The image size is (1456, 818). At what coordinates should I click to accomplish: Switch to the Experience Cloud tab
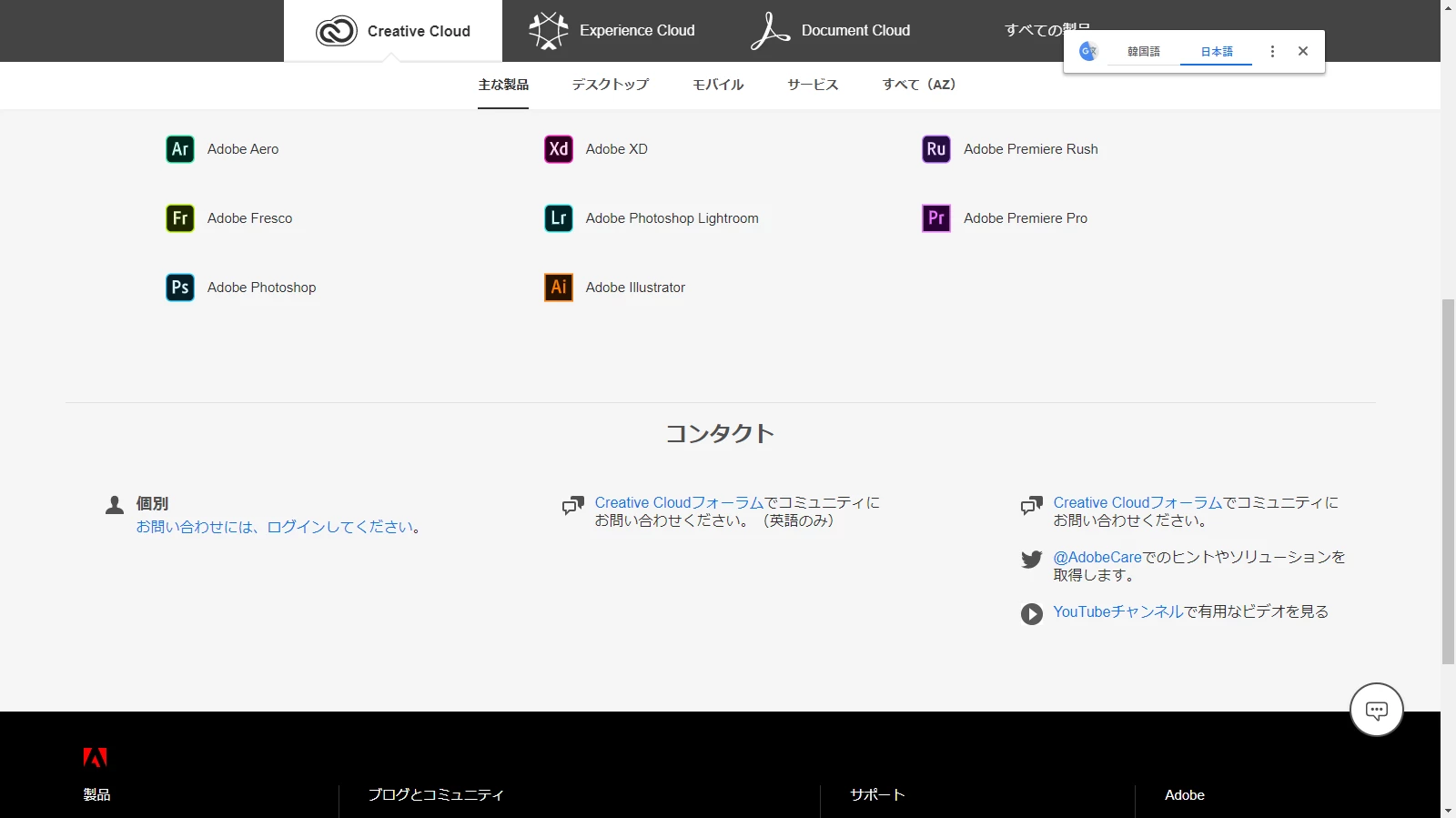coord(612,31)
